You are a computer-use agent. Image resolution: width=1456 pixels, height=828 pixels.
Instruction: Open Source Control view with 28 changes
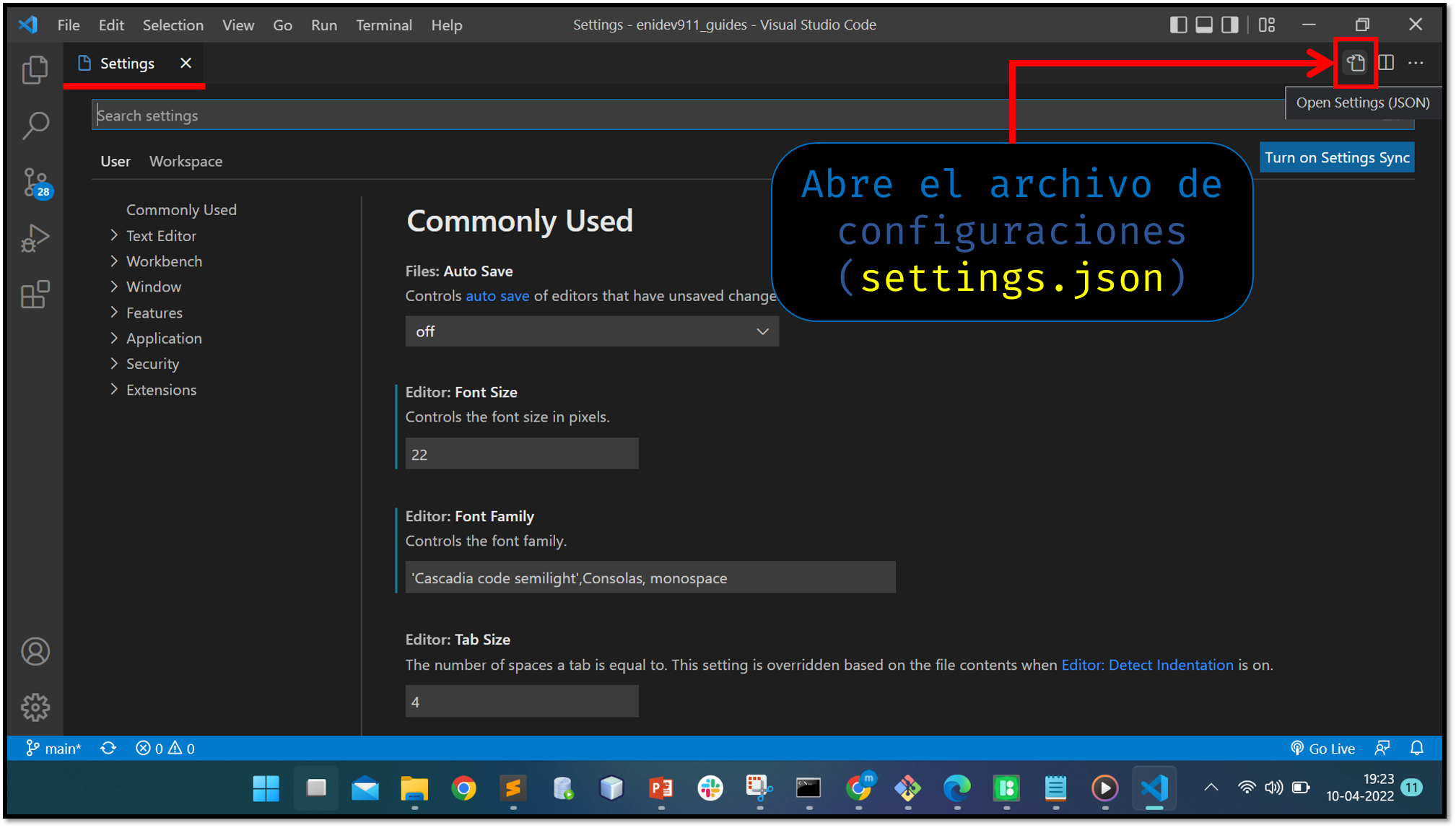[x=35, y=182]
